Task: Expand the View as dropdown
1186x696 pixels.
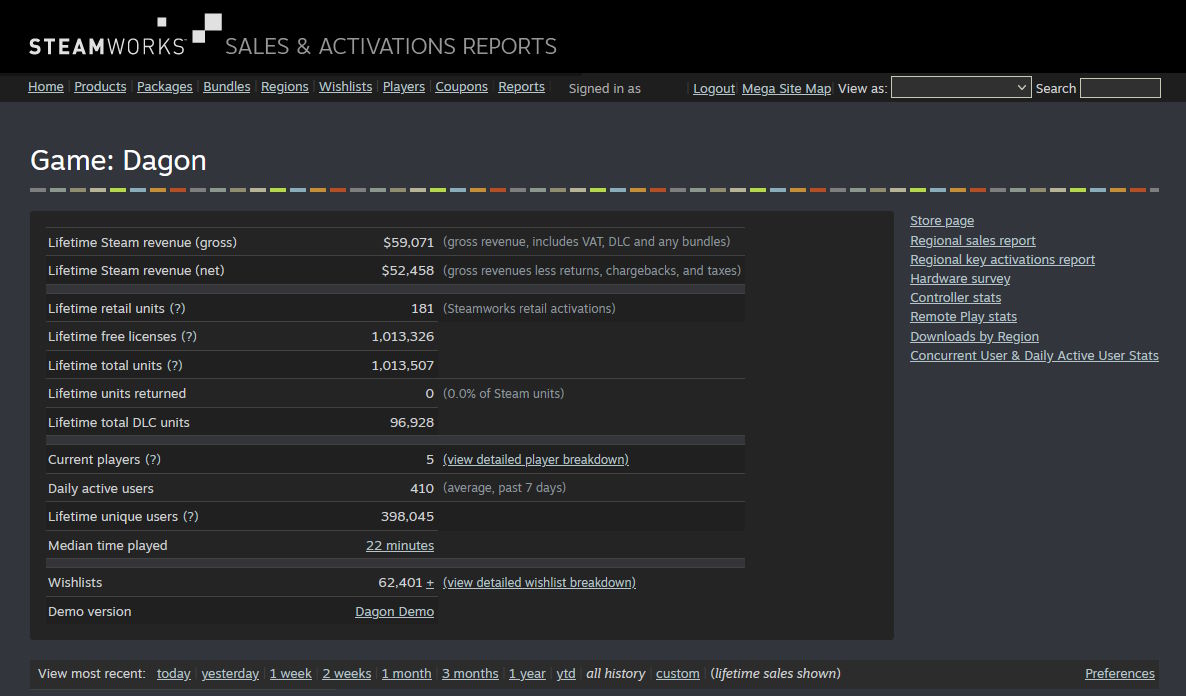Action: click(x=961, y=87)
